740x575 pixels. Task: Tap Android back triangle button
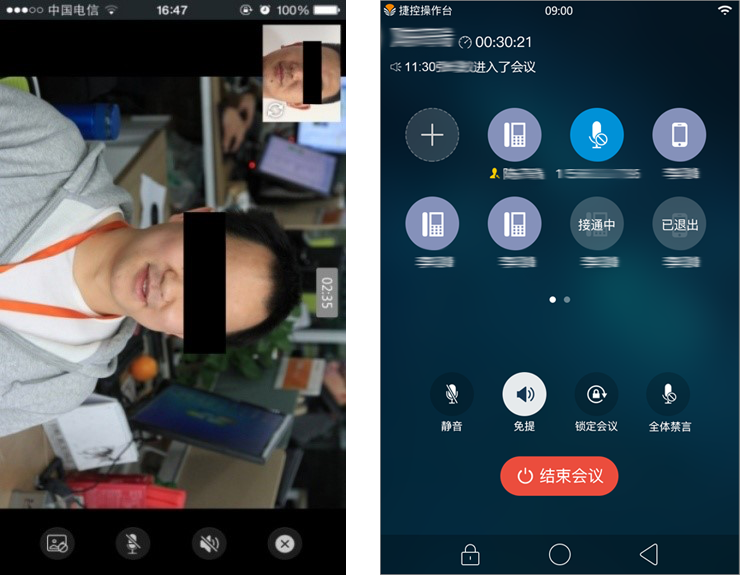point(649,554)
